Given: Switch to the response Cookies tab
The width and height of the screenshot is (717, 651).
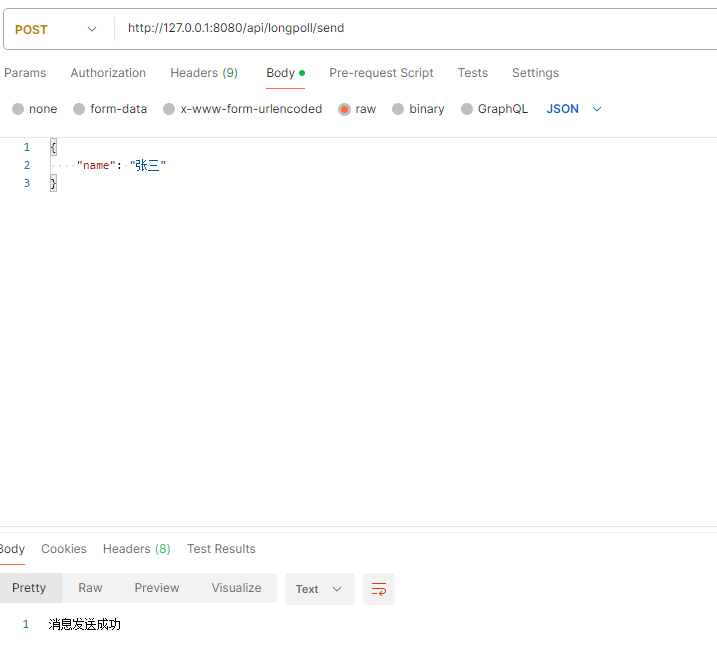Looking at the screenshot, I should (x=64, y=549).
